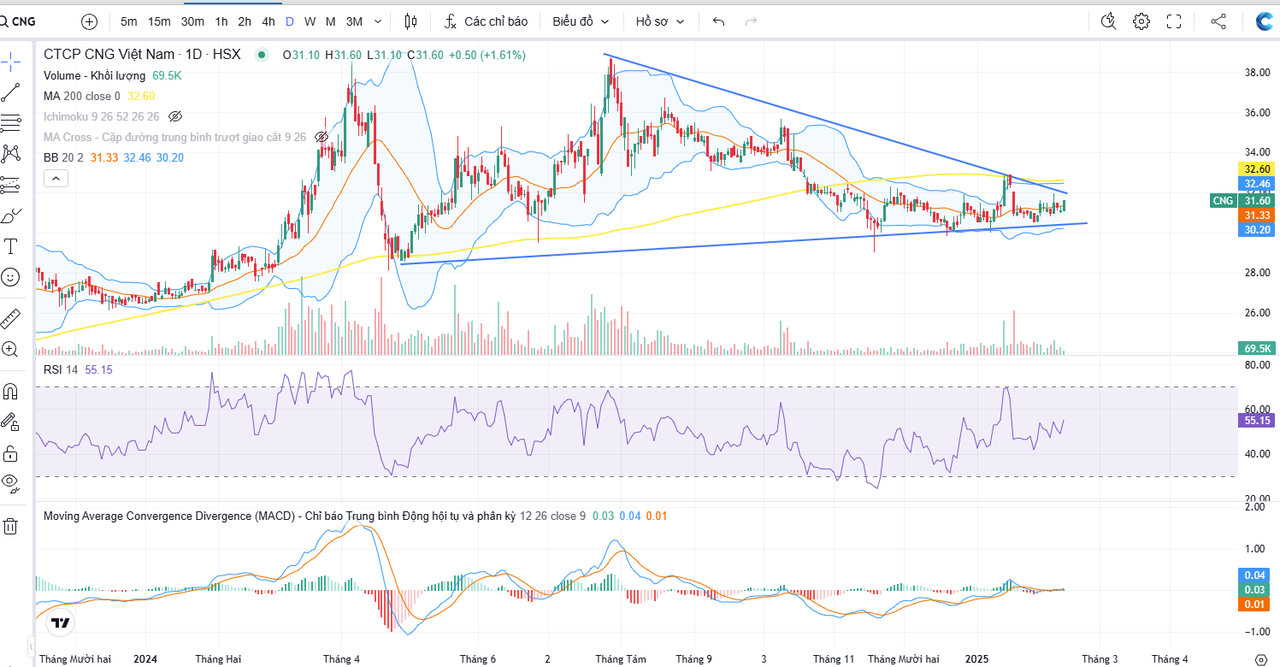Click the blue C logo icon
Screen dimensions: 1280x667
pyautogui.click(x=1263, y=21)
